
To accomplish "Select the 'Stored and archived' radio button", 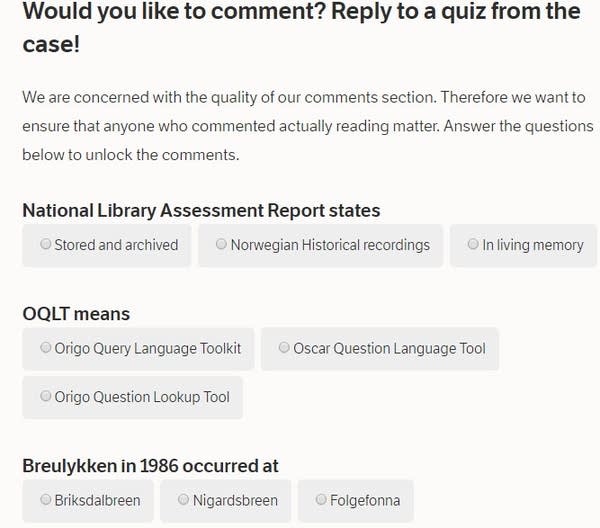I will pyautogui.click(x=46, y=244).
